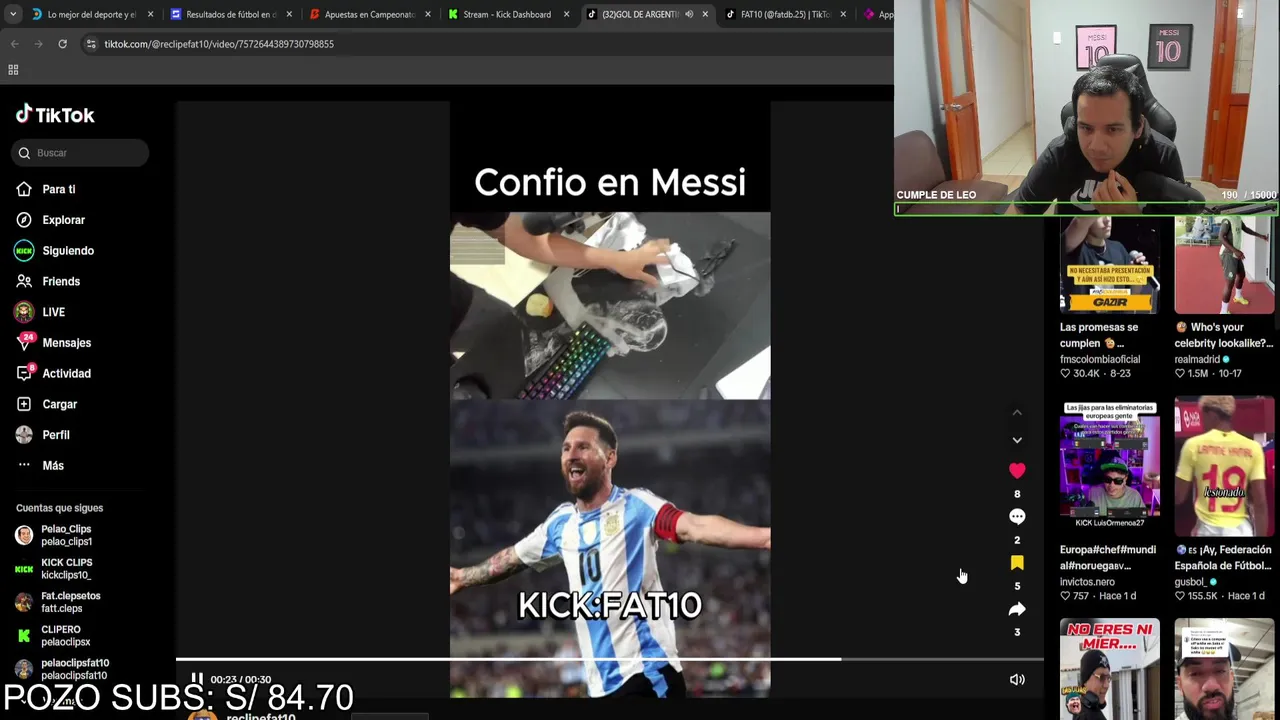Open 'Who's your celebrity lookalike' thumbnail

pos(1225,265)
